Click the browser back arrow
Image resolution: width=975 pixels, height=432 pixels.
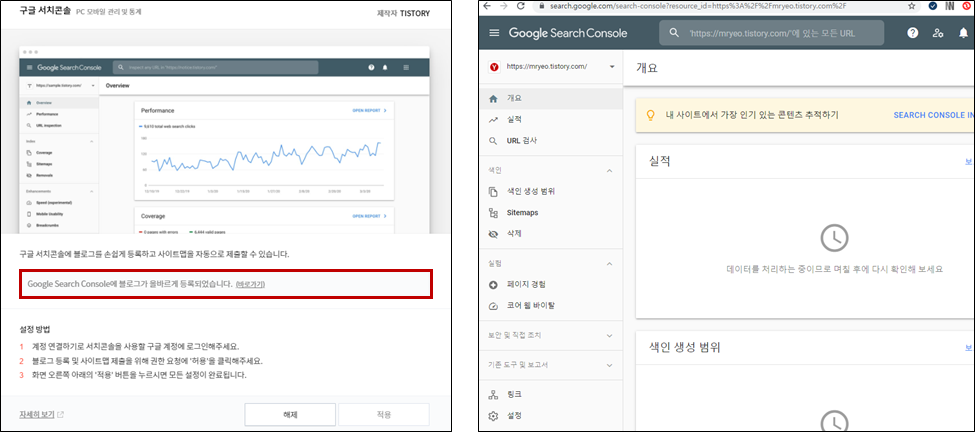[488, 6]
